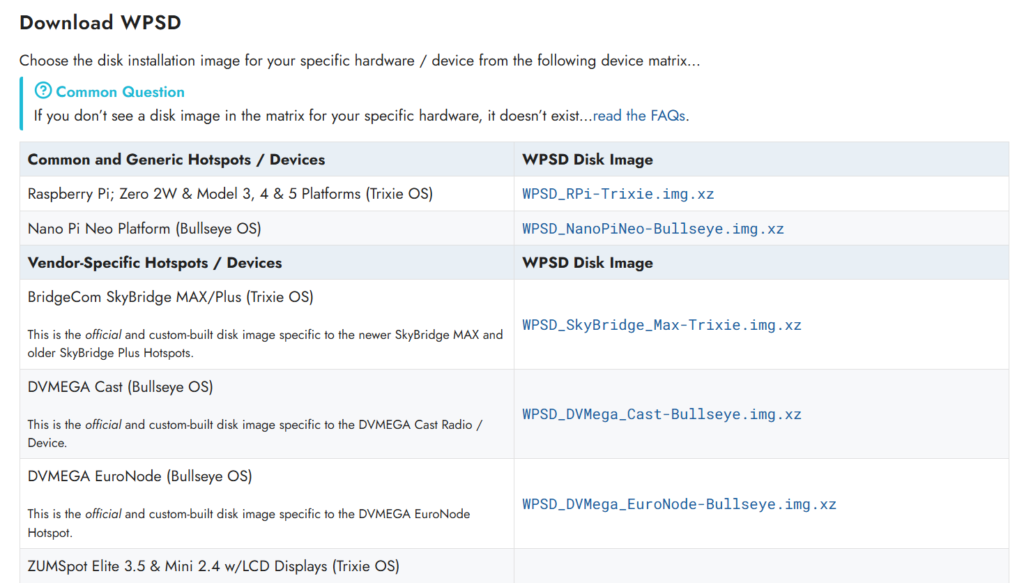Viewport: 1024px width, 583px height.
Task: Click the WPSD_SkyBridge_Max-Trixie.img.xz link
Action: tap(661, 325)
